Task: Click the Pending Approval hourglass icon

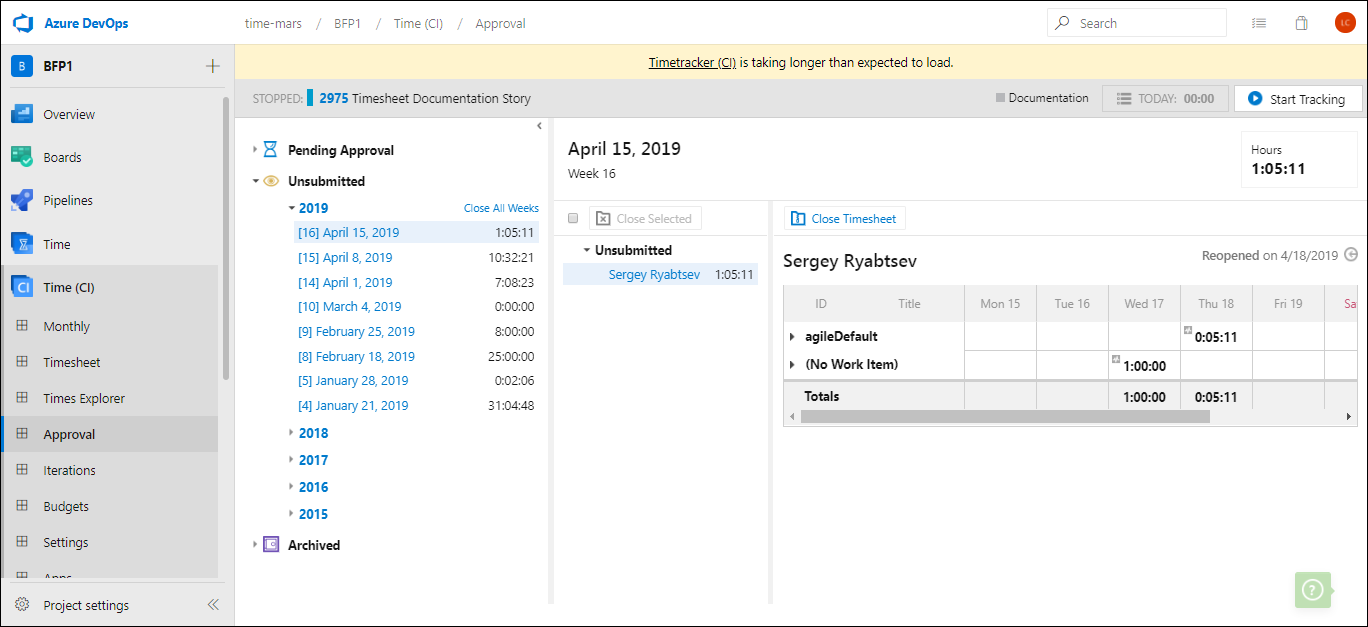Action: 270,149
